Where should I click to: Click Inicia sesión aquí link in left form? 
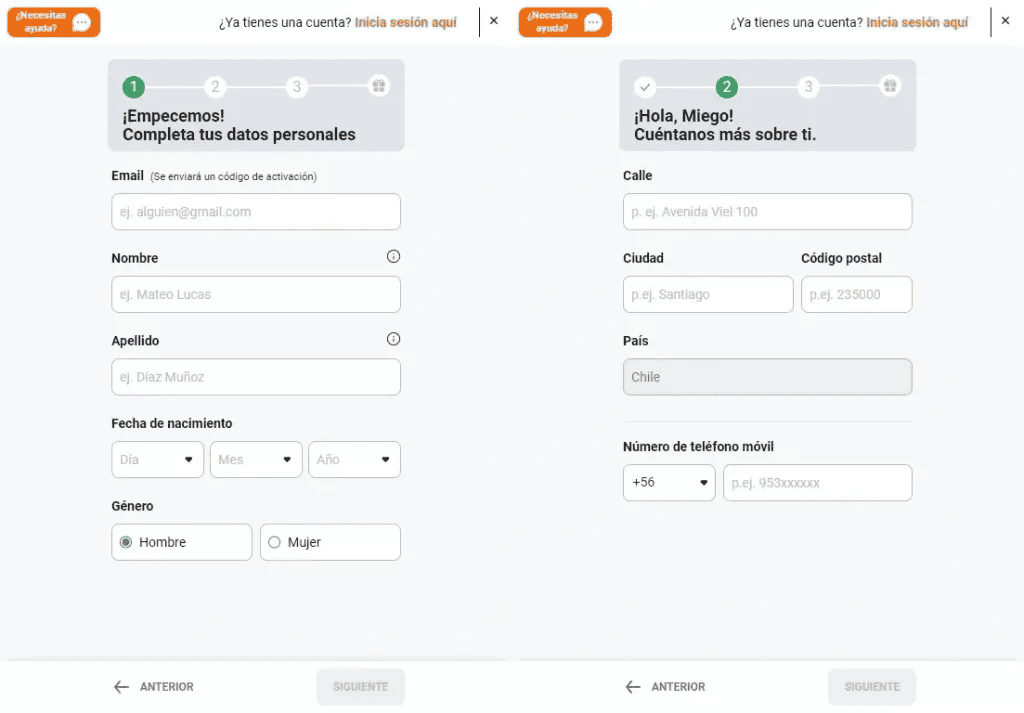click(406, 22)
